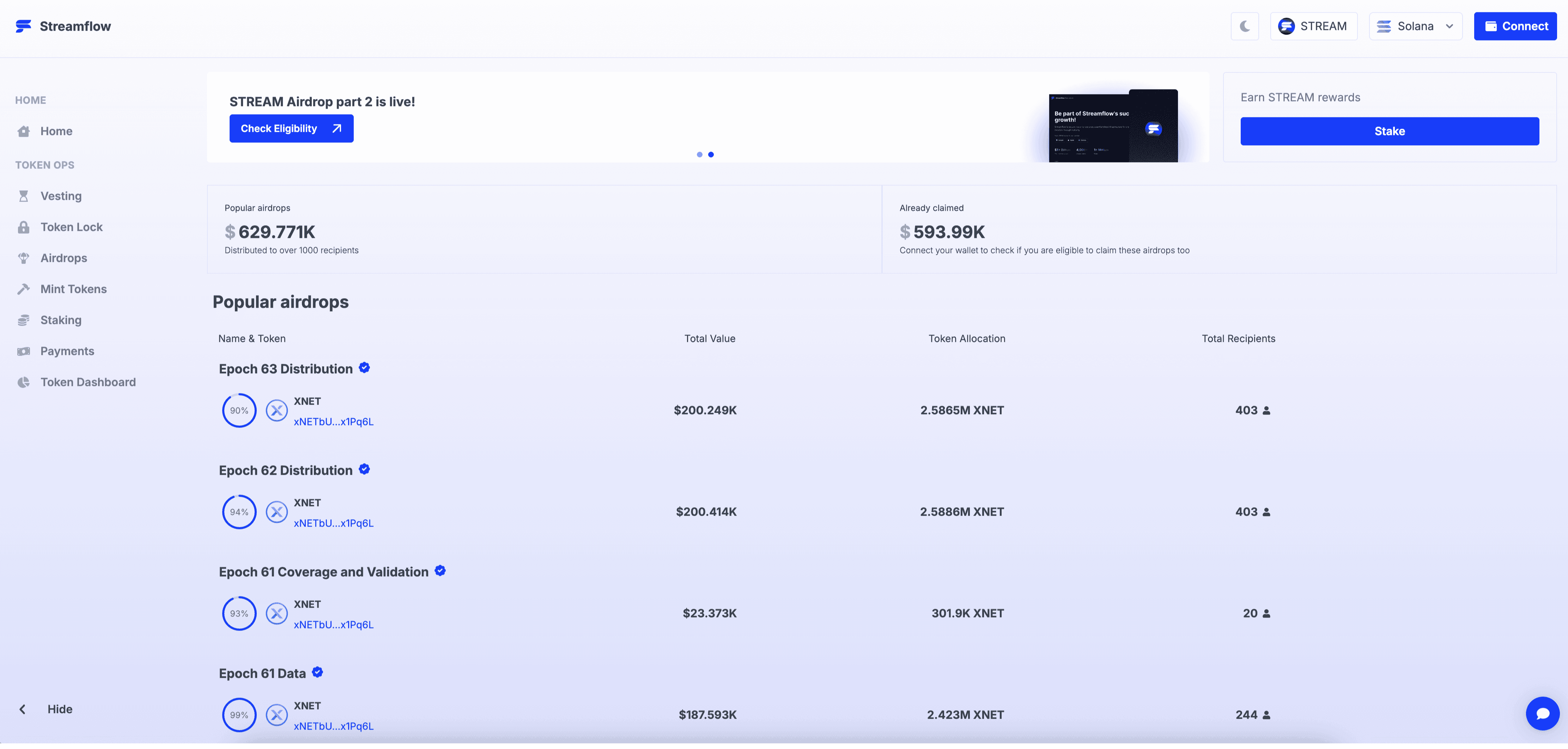Click the XNET token icon in Epoch 61 Coverage row
The image size is (1568, 749).
(277, 613)
